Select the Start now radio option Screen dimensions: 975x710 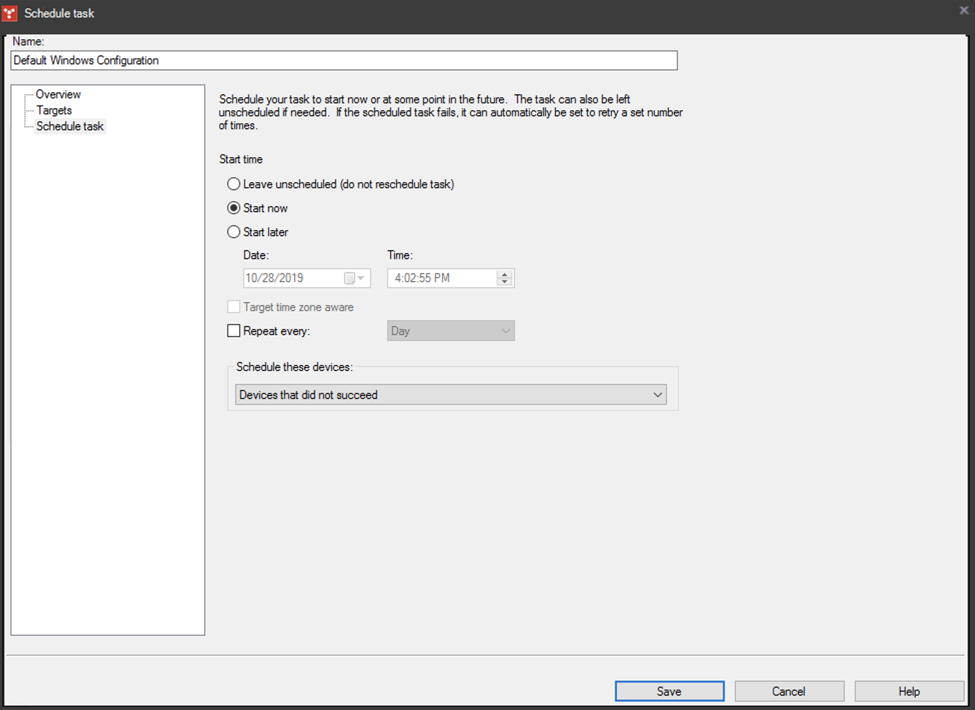pyautogui.click(x=234, y=208)
